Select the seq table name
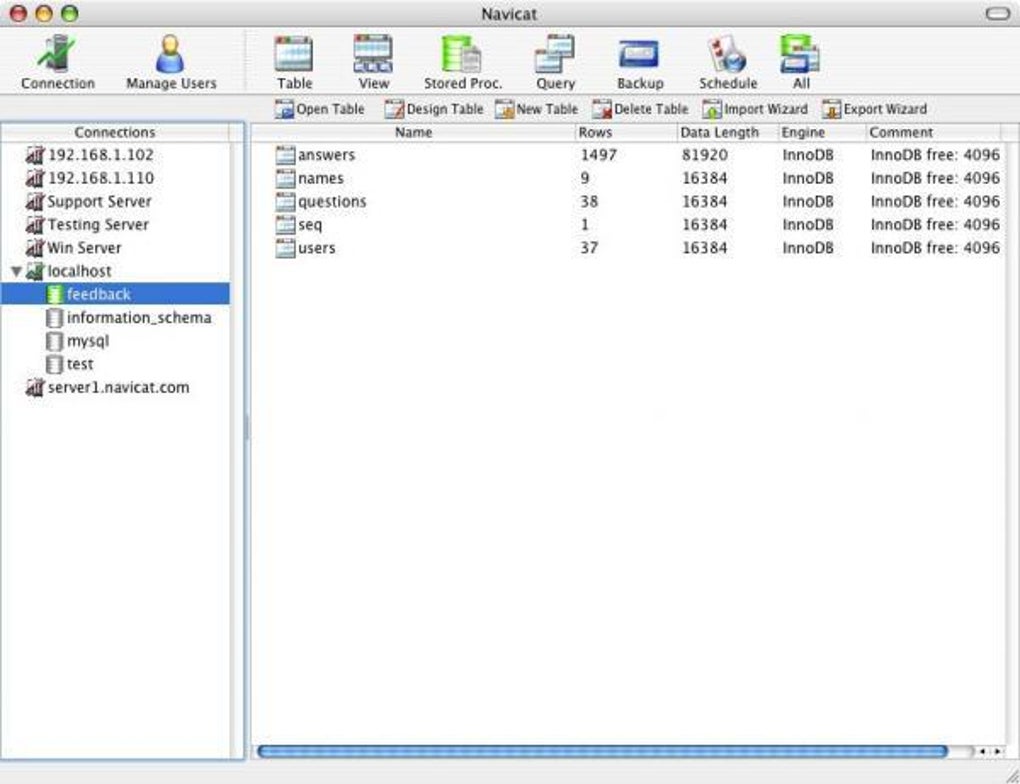The image size is (1020, 784). pyautogui.click(x=310, y=225)
